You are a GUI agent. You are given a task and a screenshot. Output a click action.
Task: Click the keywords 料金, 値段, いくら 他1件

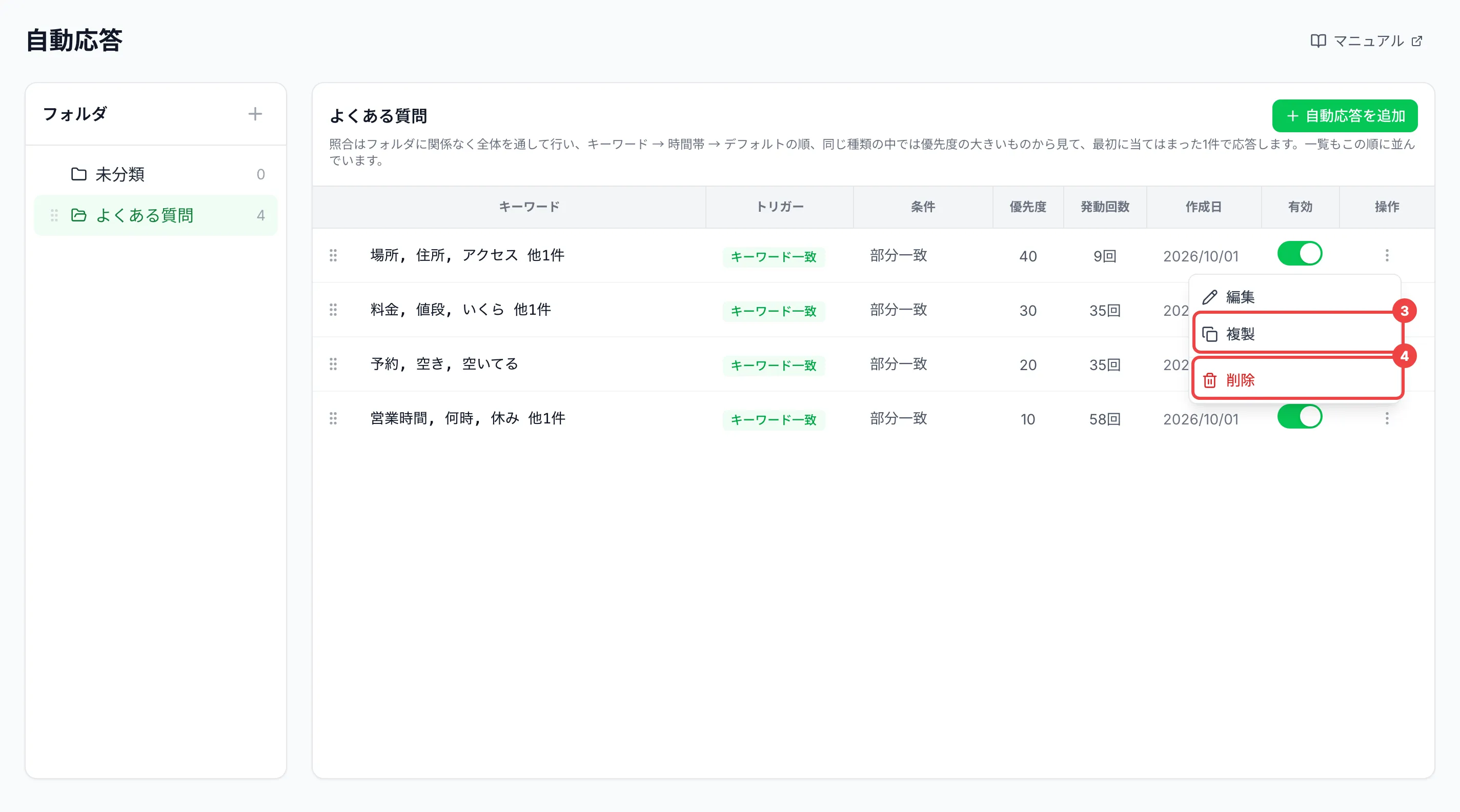[460, 310]
